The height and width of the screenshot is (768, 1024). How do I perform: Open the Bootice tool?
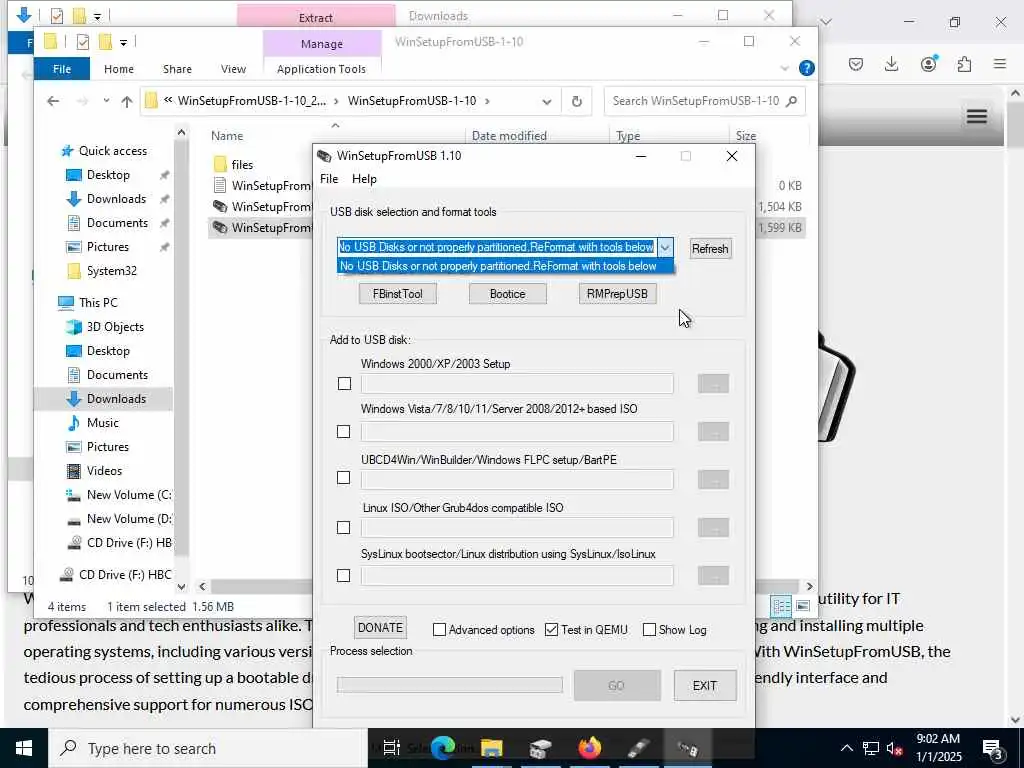click(x=507, y=294)
